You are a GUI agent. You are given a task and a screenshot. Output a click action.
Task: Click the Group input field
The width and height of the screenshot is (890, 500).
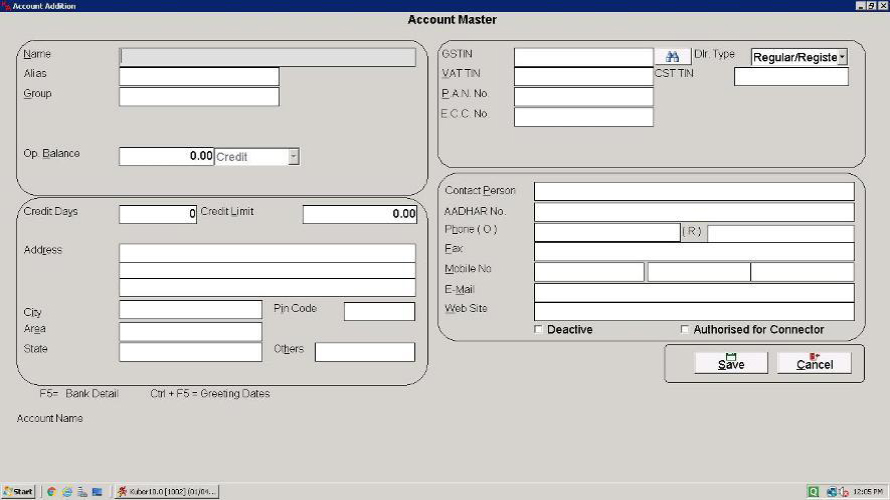click(199, 96)
